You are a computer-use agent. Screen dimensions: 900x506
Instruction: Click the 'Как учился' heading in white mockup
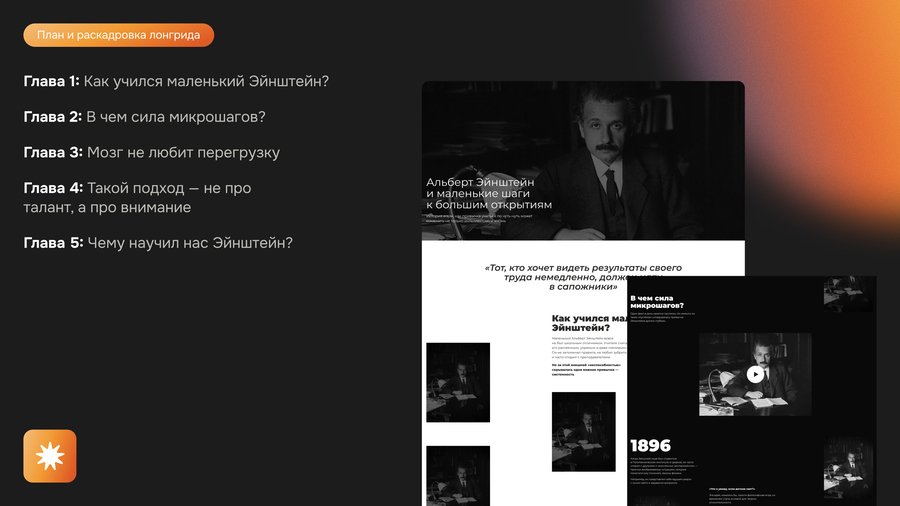point(589,323)
